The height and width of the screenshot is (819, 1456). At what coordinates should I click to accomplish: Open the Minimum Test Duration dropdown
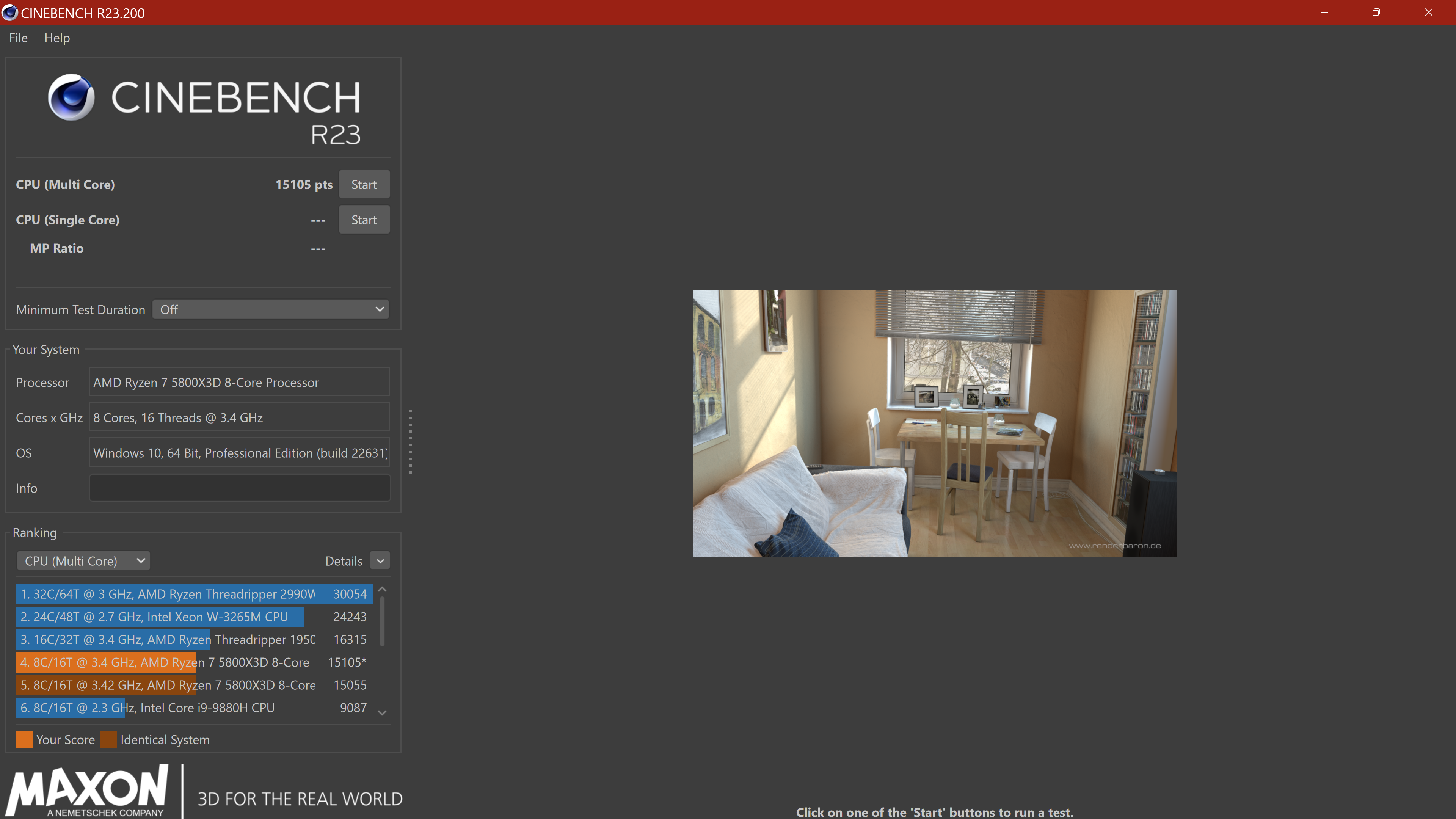click(x=270, y=309)
